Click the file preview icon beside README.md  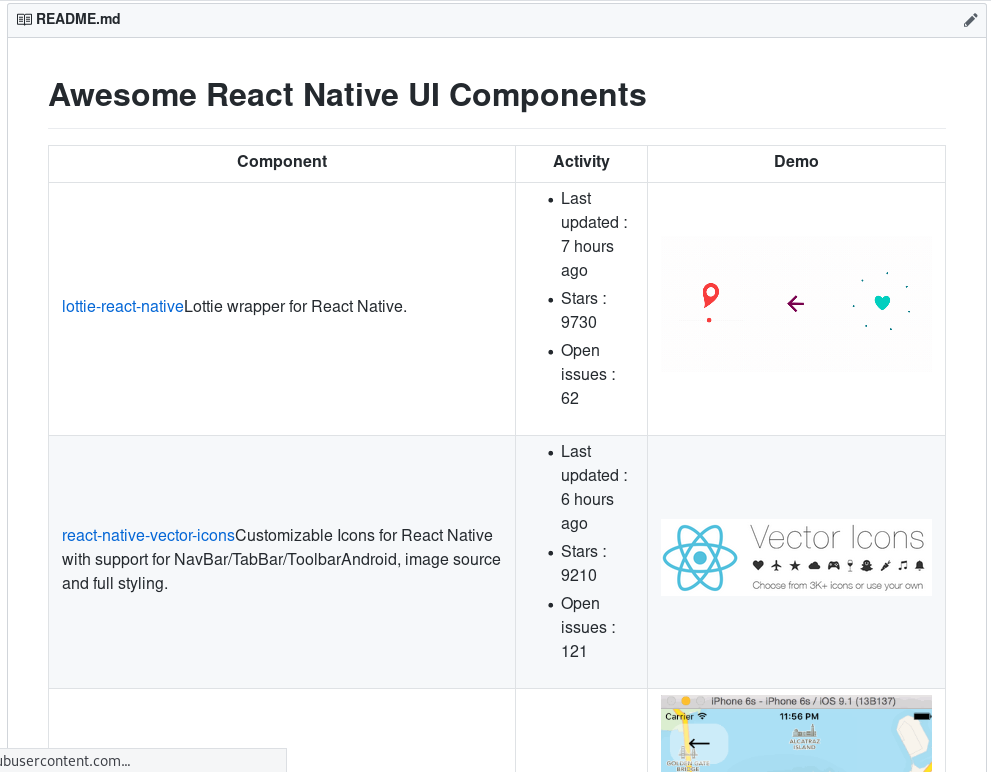[x=23, y=19]
